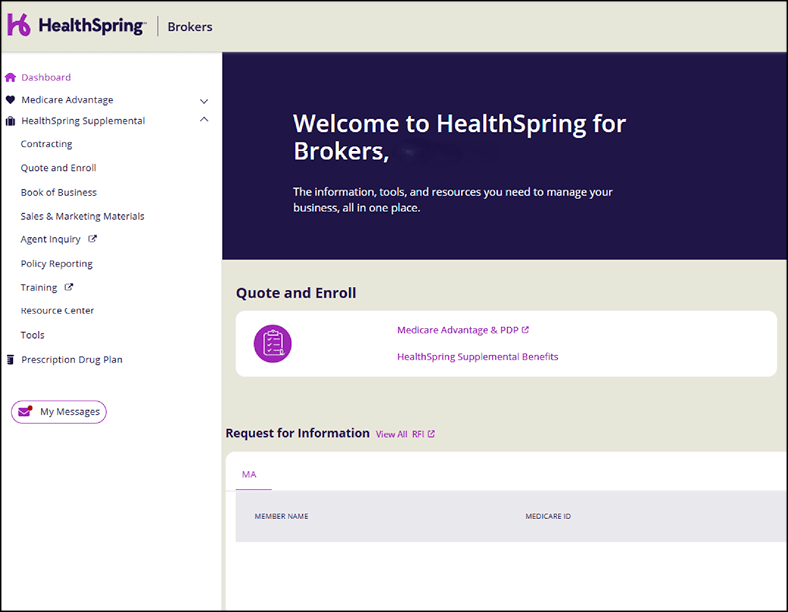The image size is (788, 612).
Task: Open the Agent Inquiry link
Action: [x=50, y=240]
